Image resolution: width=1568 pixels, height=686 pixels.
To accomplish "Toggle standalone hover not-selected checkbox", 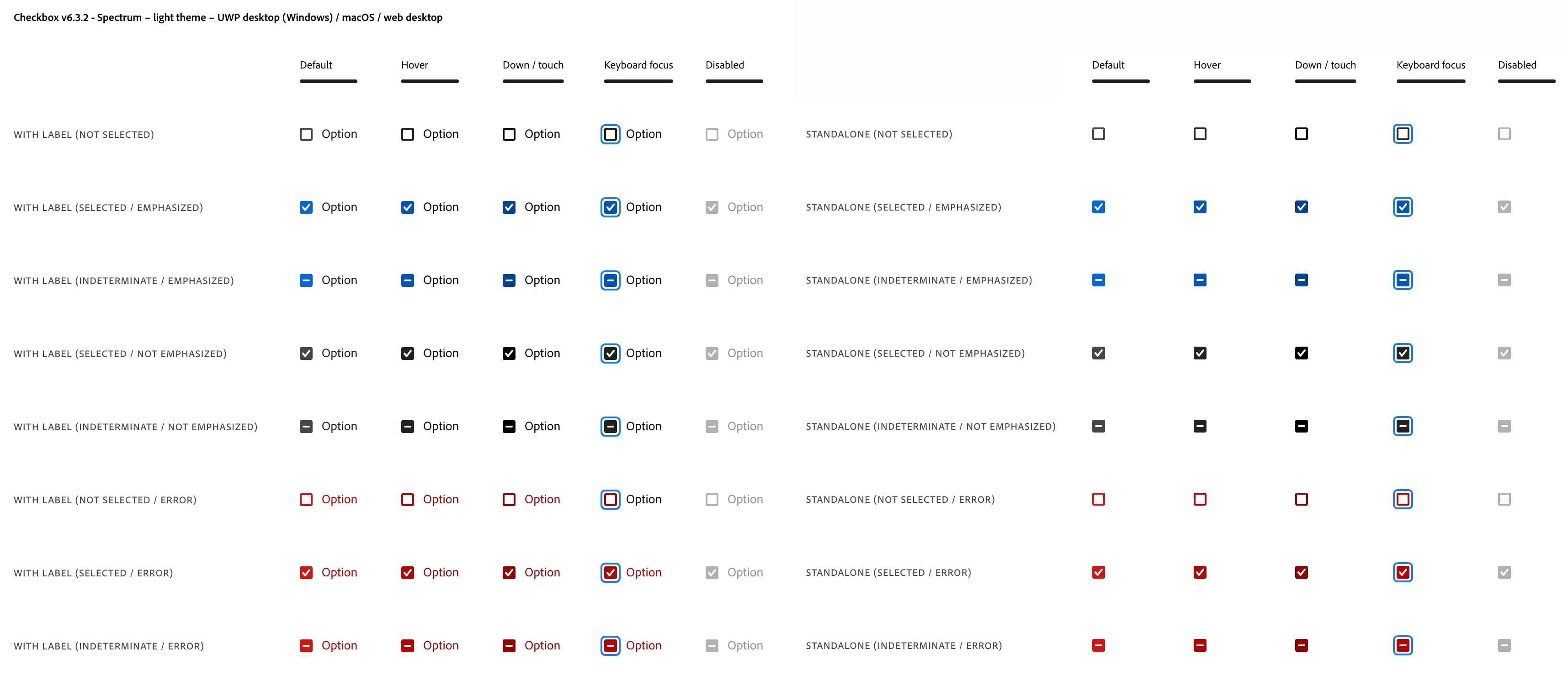I will [1201, 134].
